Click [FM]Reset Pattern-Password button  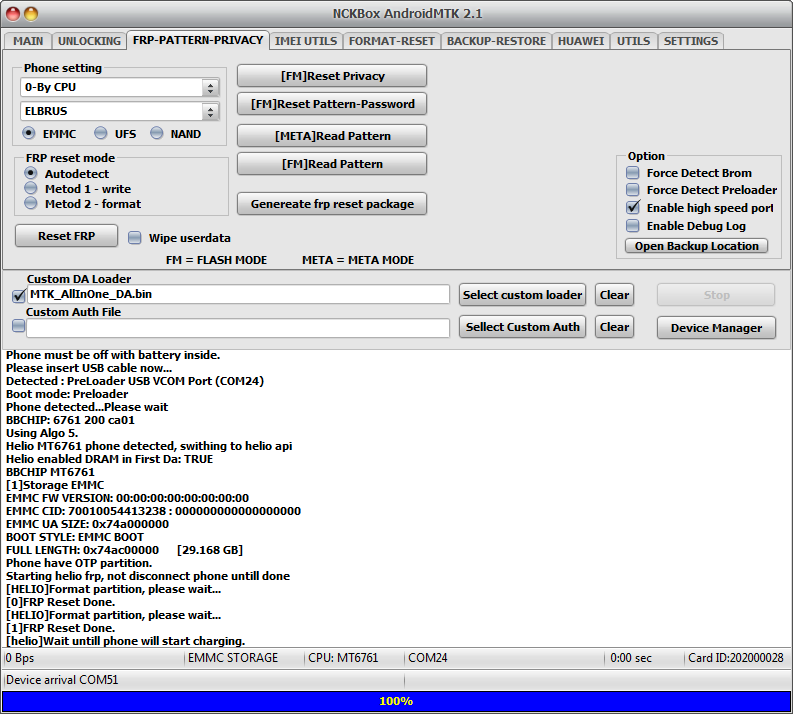(x=332, y=104)
